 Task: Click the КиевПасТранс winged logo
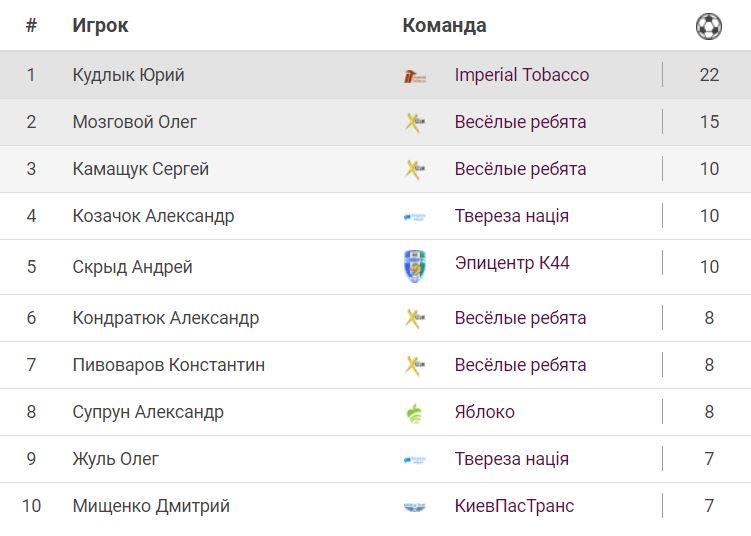coord(414,507)
